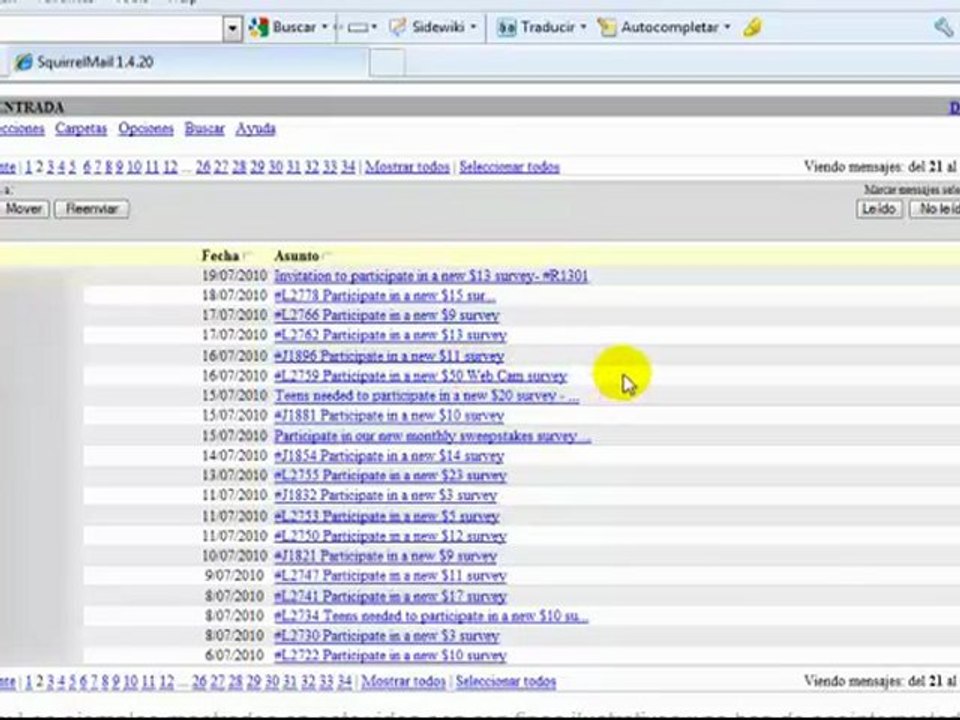Open the Buscar menu link
The height and width of the screenshot is (720, 960).
204,129
